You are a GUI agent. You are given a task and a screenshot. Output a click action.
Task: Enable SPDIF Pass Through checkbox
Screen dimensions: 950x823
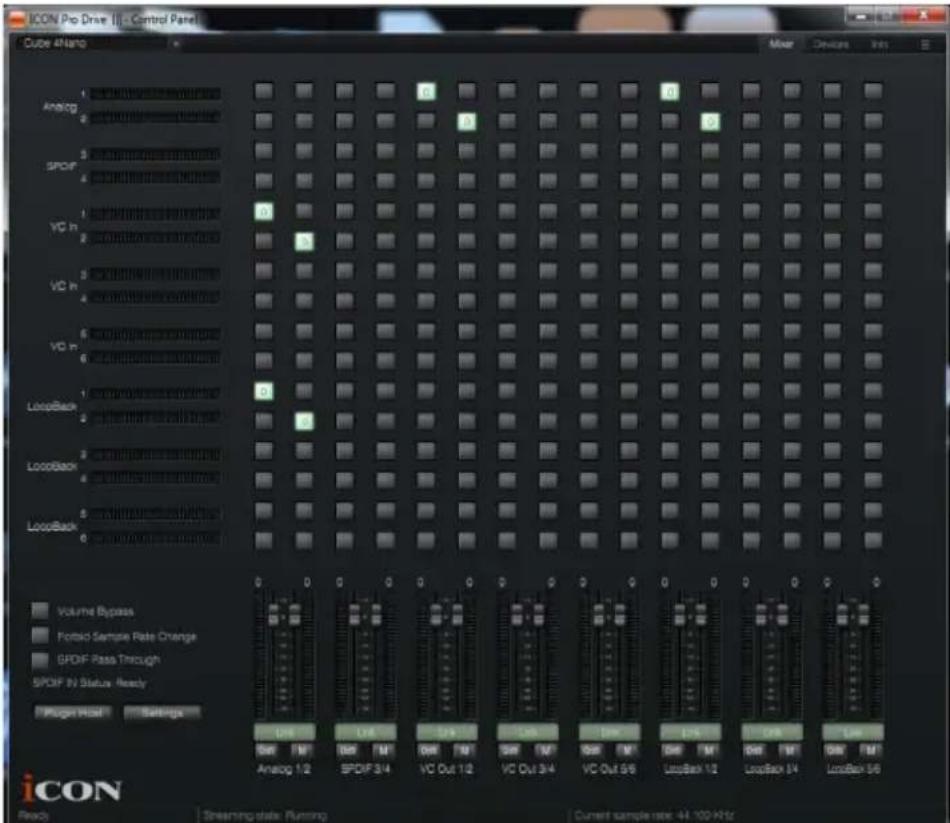pyautogui.click(x=40, y=659)
